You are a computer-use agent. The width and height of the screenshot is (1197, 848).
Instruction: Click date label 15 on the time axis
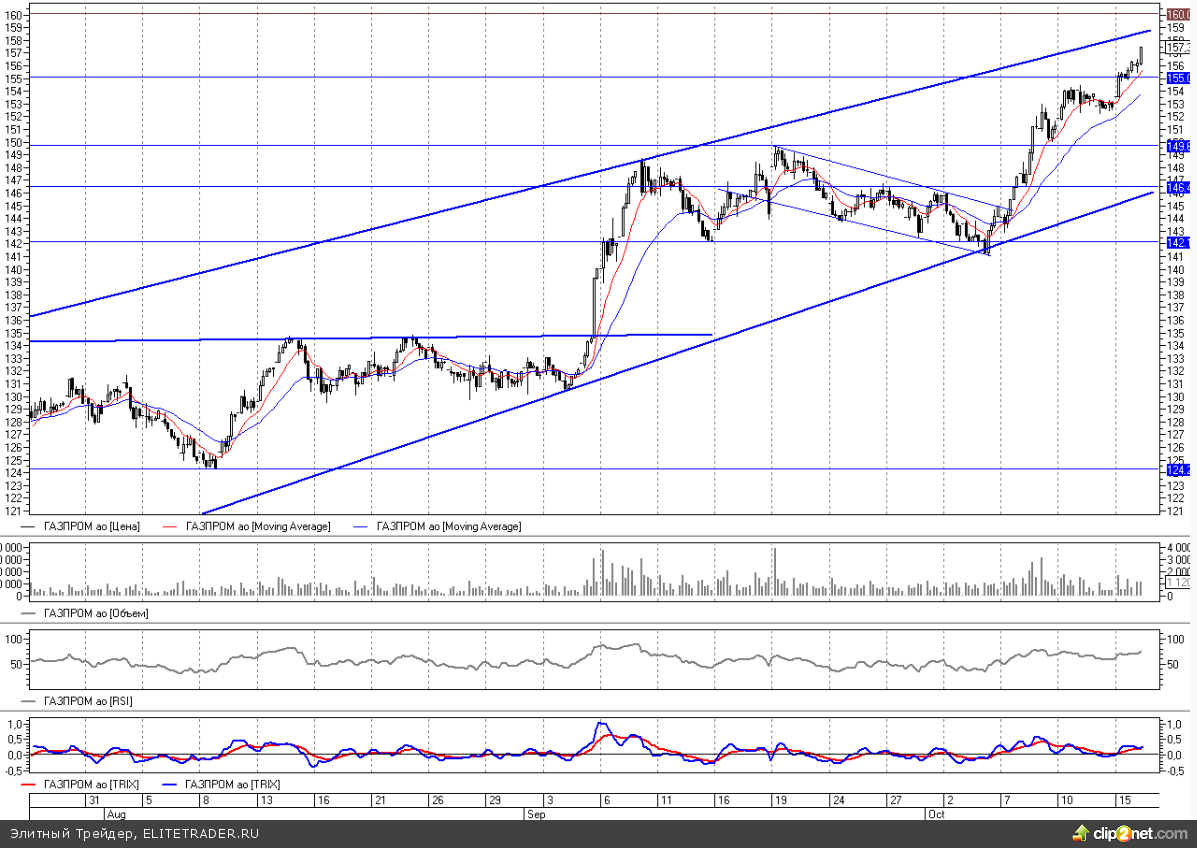point(1124,800)
